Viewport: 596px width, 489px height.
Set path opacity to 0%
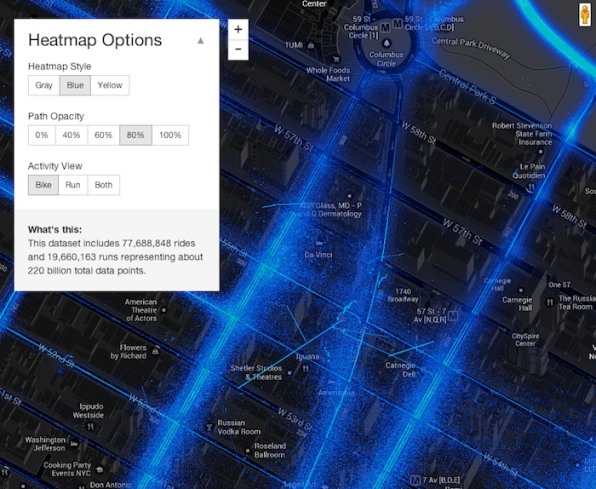pyautogui.click(x=42, y=135)
